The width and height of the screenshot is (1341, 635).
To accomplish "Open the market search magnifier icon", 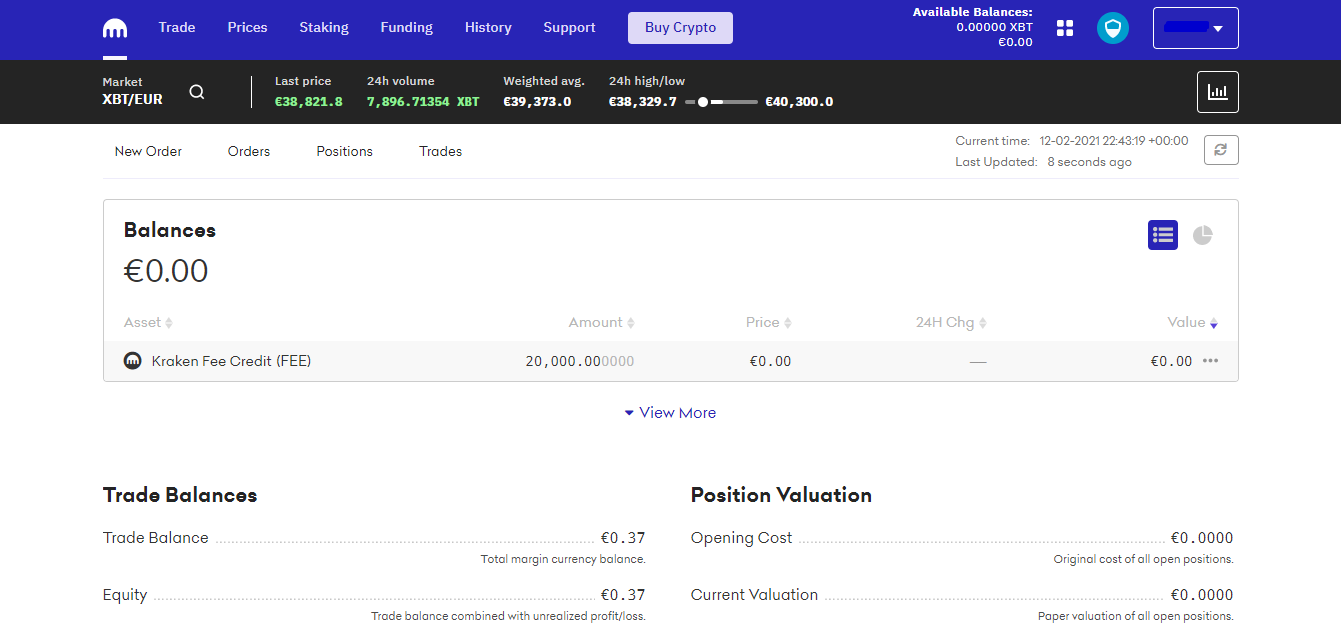I will pos(197,92).
